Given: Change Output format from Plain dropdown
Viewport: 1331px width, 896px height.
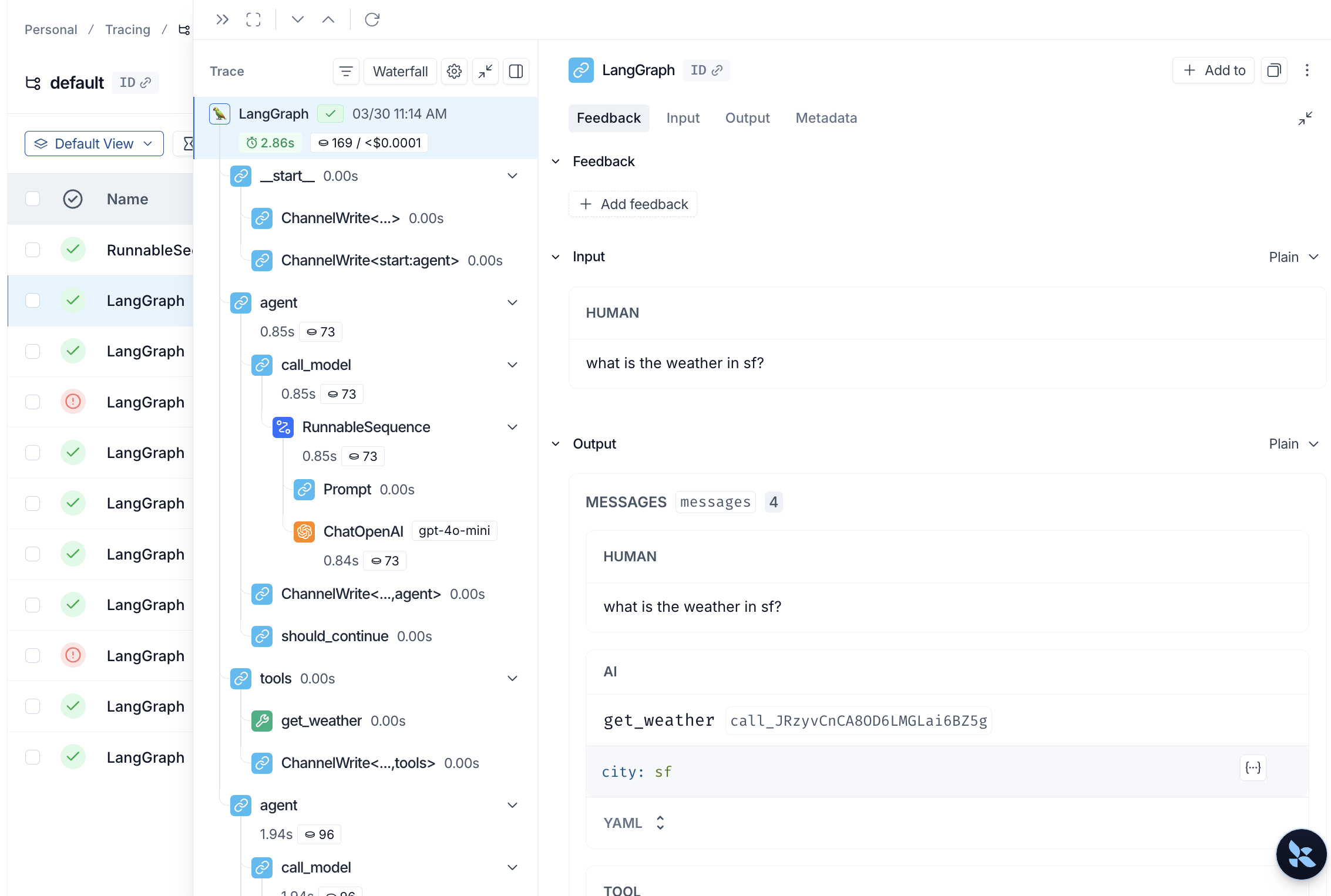Looking at the screenshot, I should coord(1293,444).
